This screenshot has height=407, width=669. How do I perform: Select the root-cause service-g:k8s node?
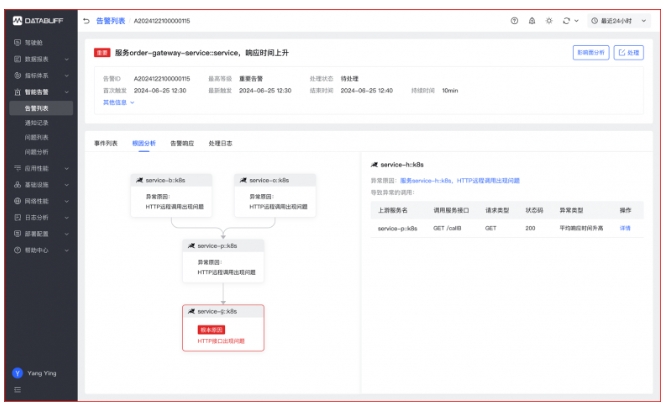click(223, 327)
